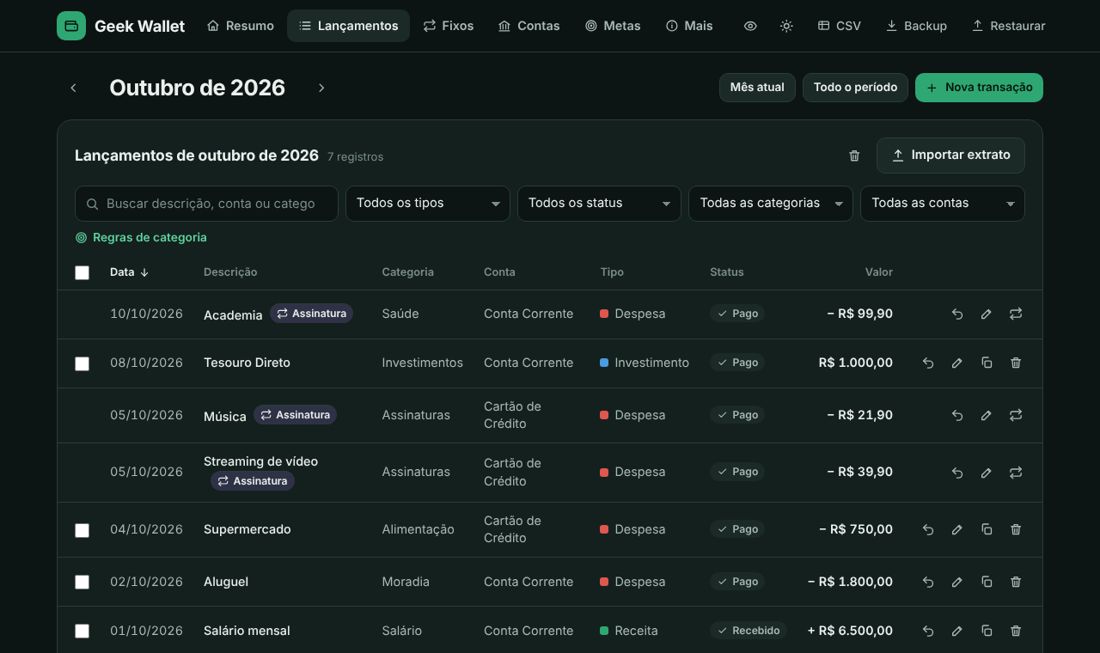Open the Contas tab
Image resolution: width=1100 pixels, height=653 pixels.
click(x=529, y=26)
